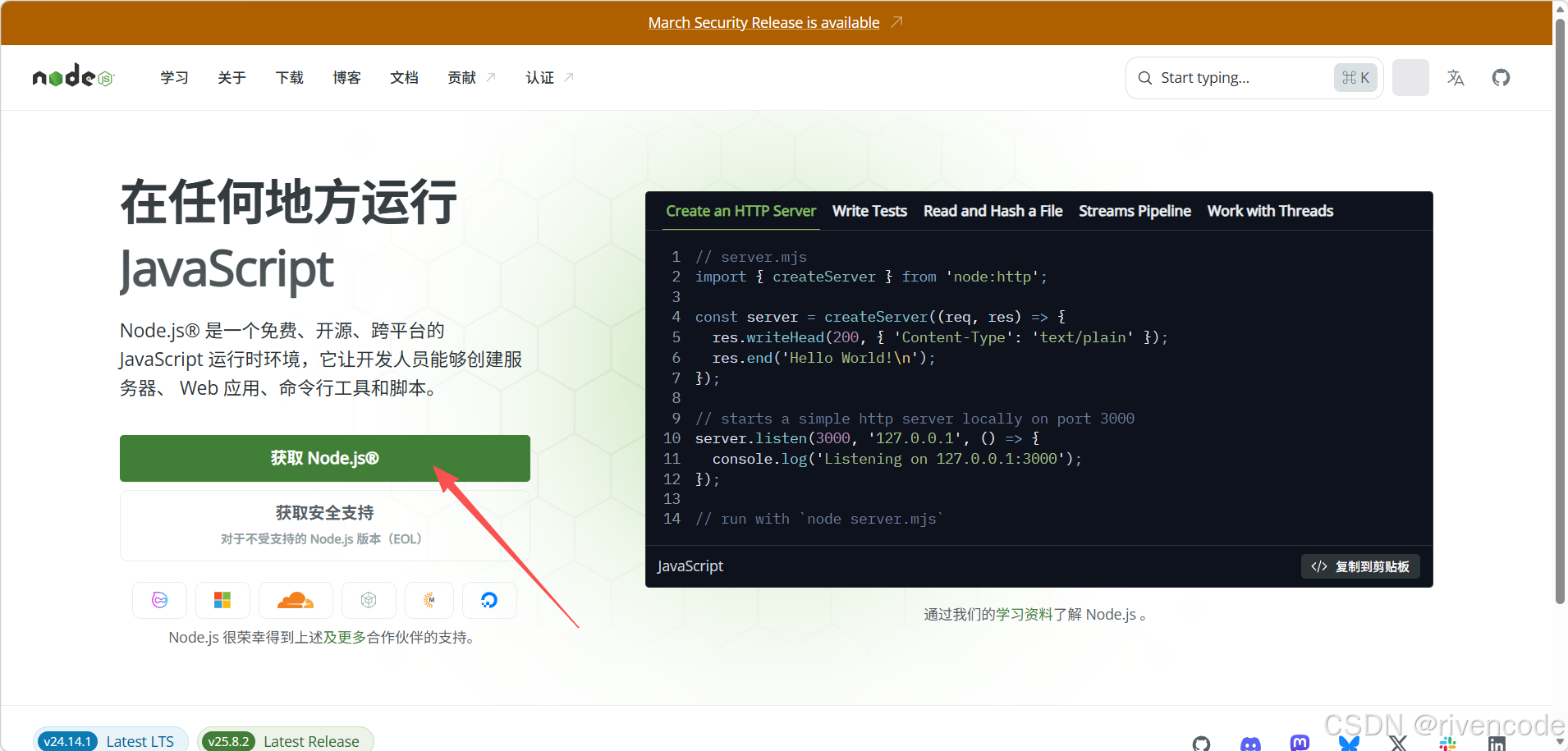
Task: Open the 关于 navigation item
Action: 232,78
